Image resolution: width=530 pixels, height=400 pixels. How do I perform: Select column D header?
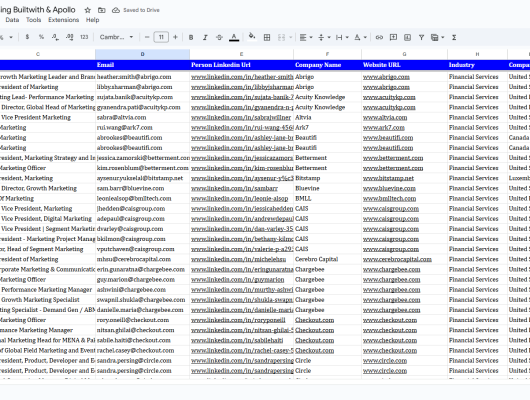click(x=142, y=54)
